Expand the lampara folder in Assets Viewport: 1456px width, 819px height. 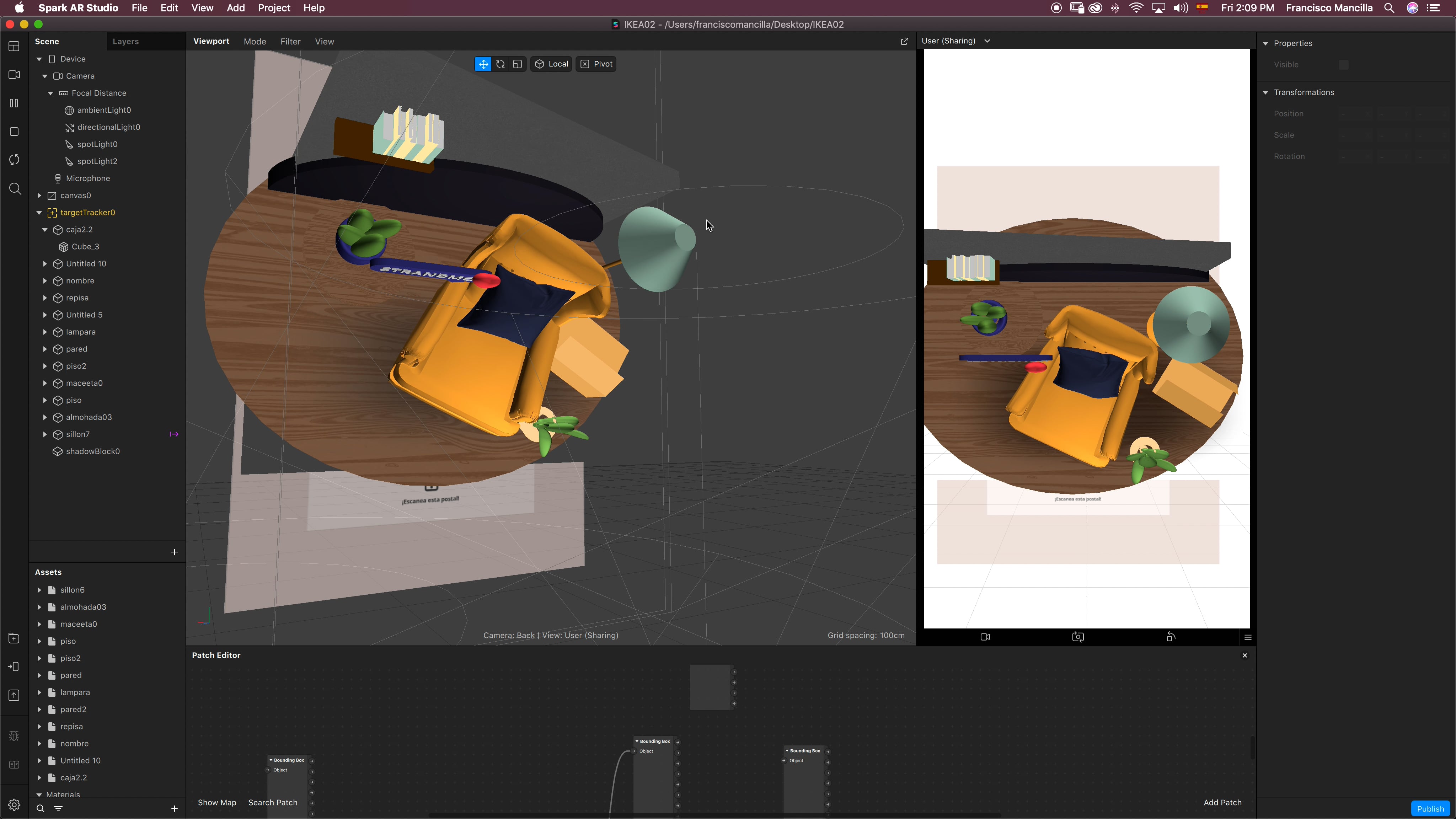pyautogui.click(x=39, y=692)
